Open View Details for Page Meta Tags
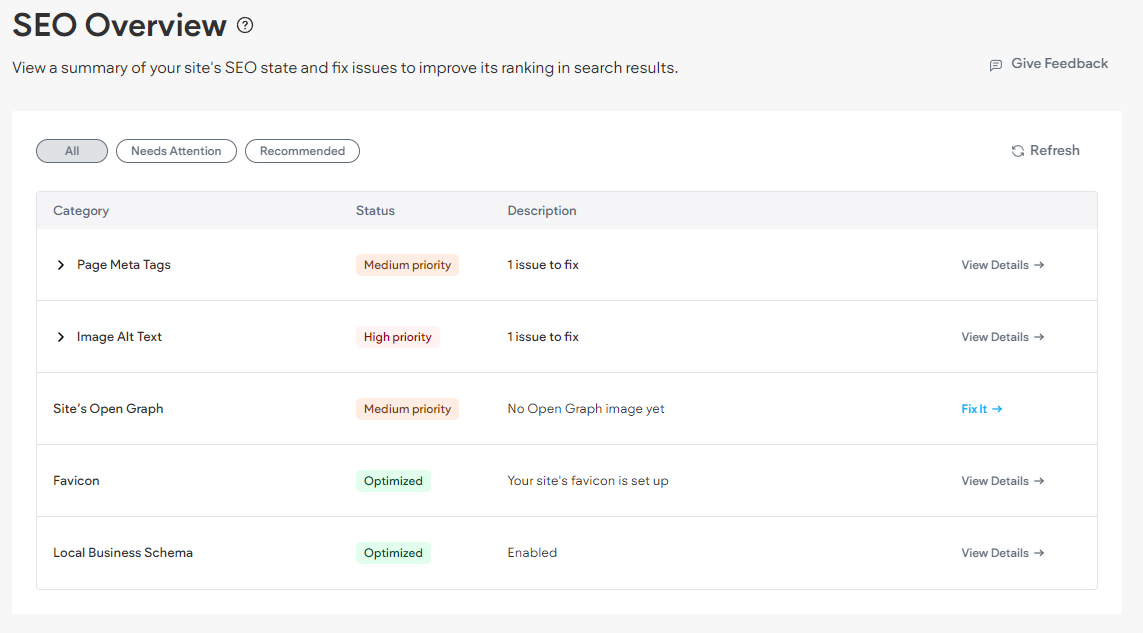The width and height of the screenshot is (1143, 633). 994,264
